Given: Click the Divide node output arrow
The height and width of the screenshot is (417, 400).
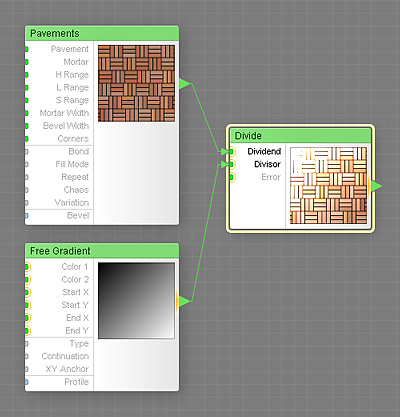Looking at the screenshot, I should pos(376,186).
